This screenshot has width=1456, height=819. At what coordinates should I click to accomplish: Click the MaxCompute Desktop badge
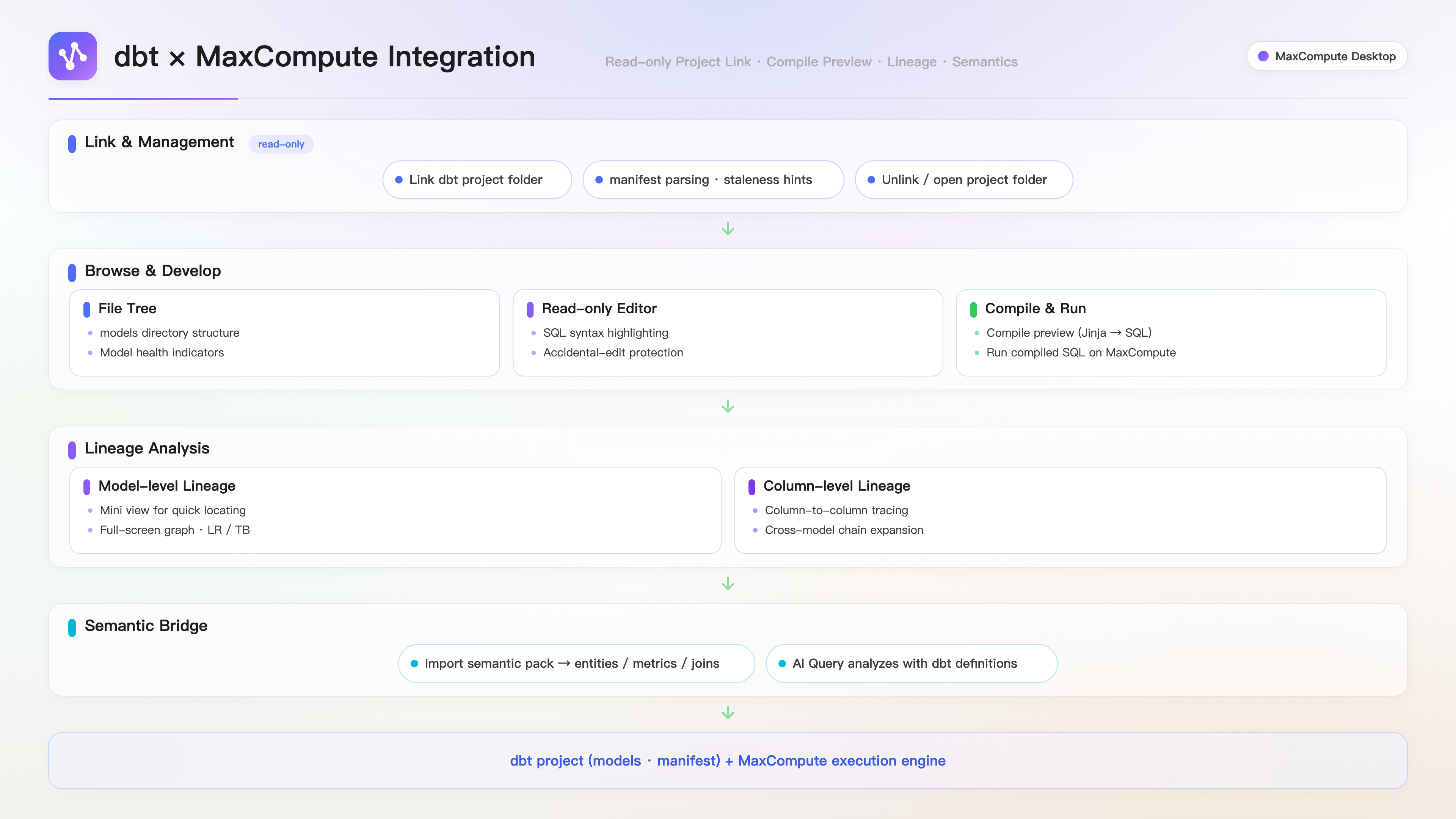[x=1327, y=56]
